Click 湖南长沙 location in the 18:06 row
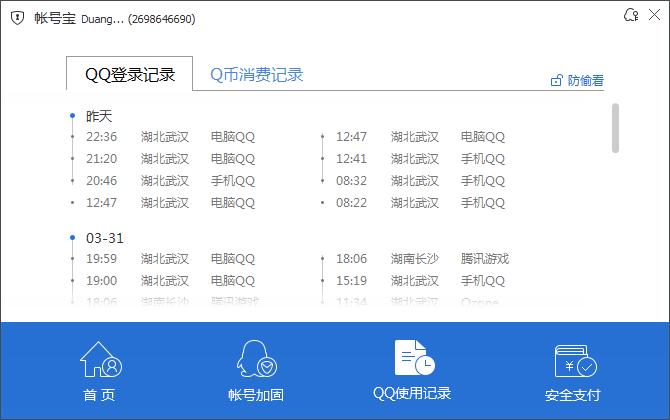670x420 pixels. [414, 258]
